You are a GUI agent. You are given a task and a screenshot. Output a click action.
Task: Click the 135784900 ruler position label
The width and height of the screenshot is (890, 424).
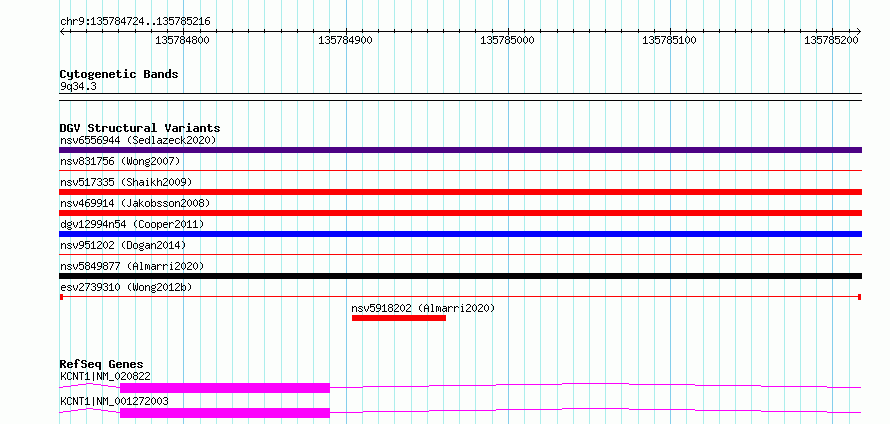(345, 40)
